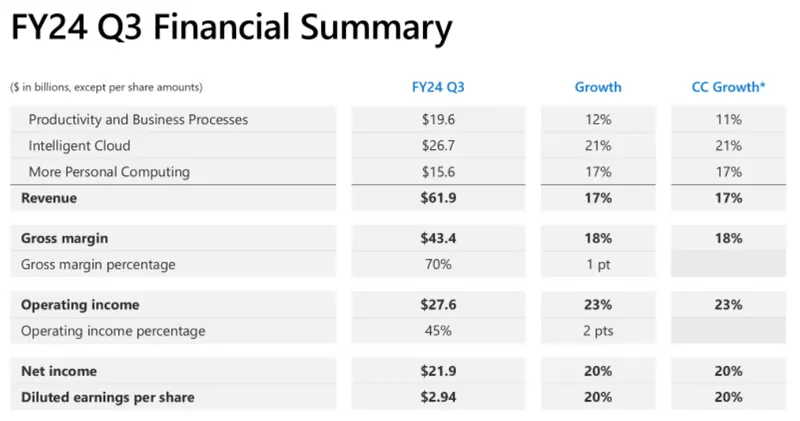Click the Intelligent Cloud row label

coord(80,146)
